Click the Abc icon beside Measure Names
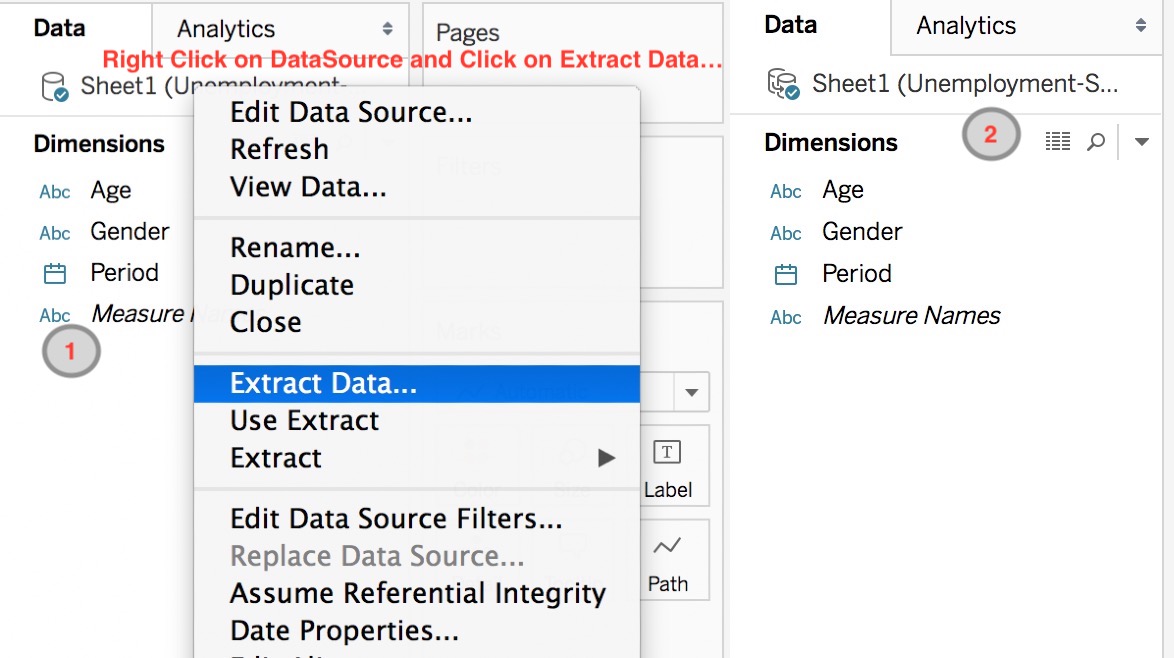Screen dimensions: 1174x658 [x=54, y=315]
